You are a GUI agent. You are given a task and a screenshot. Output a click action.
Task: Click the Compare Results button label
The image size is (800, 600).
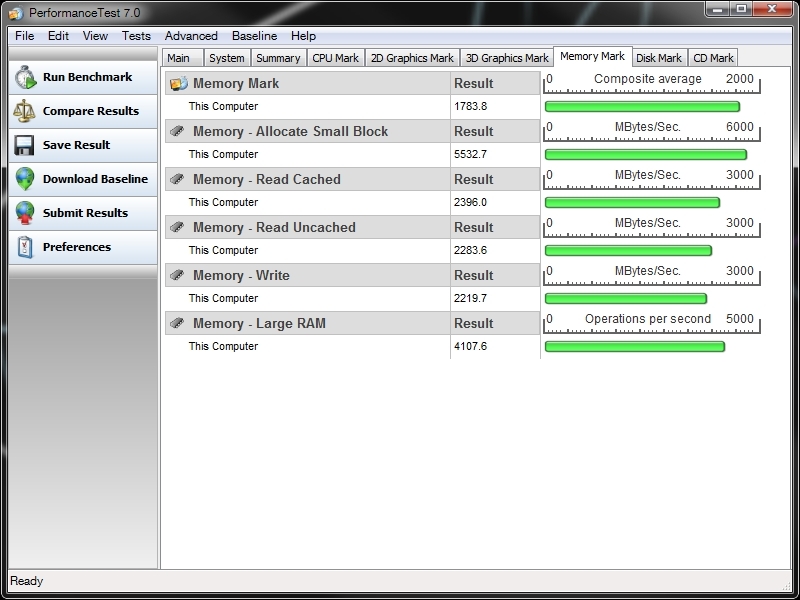91,111
